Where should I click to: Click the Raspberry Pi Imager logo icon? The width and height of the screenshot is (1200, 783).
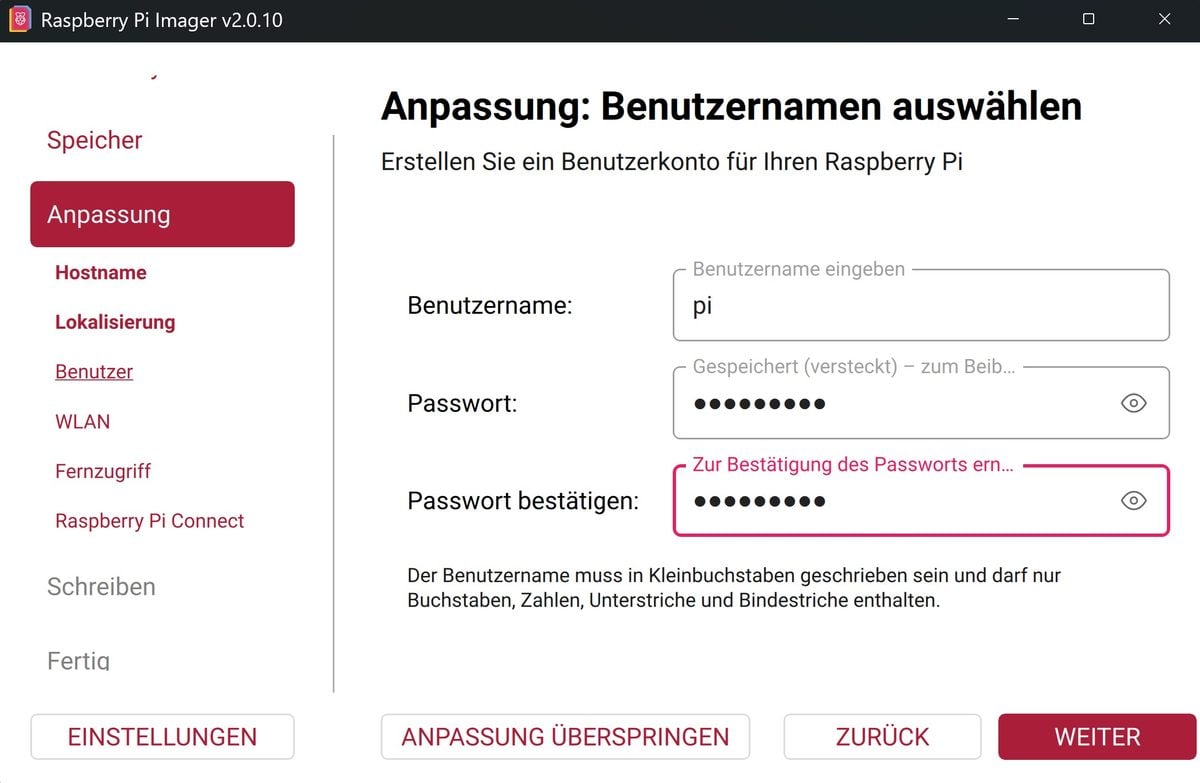coord(20,20)
